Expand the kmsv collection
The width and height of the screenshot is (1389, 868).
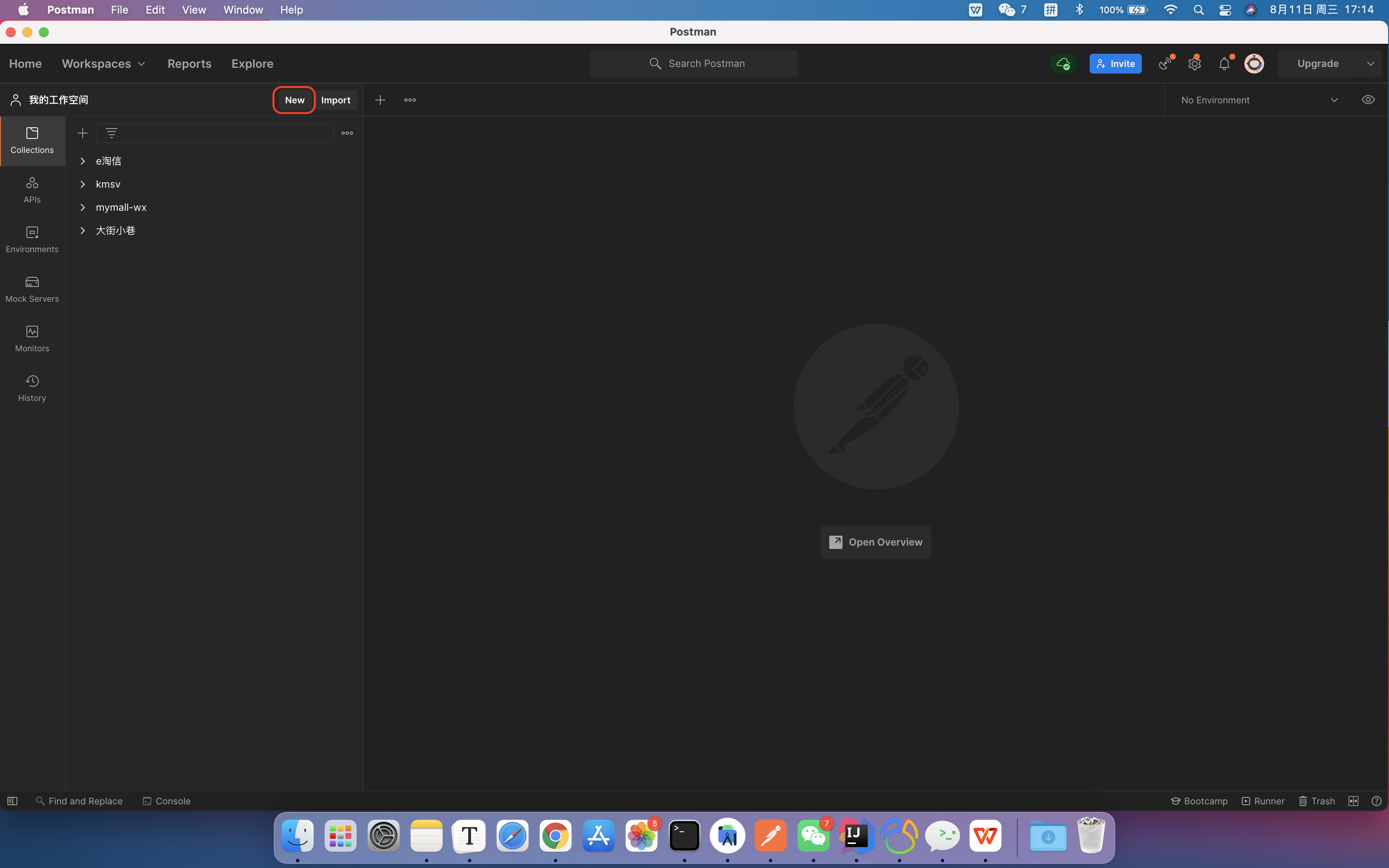point(83,184)
